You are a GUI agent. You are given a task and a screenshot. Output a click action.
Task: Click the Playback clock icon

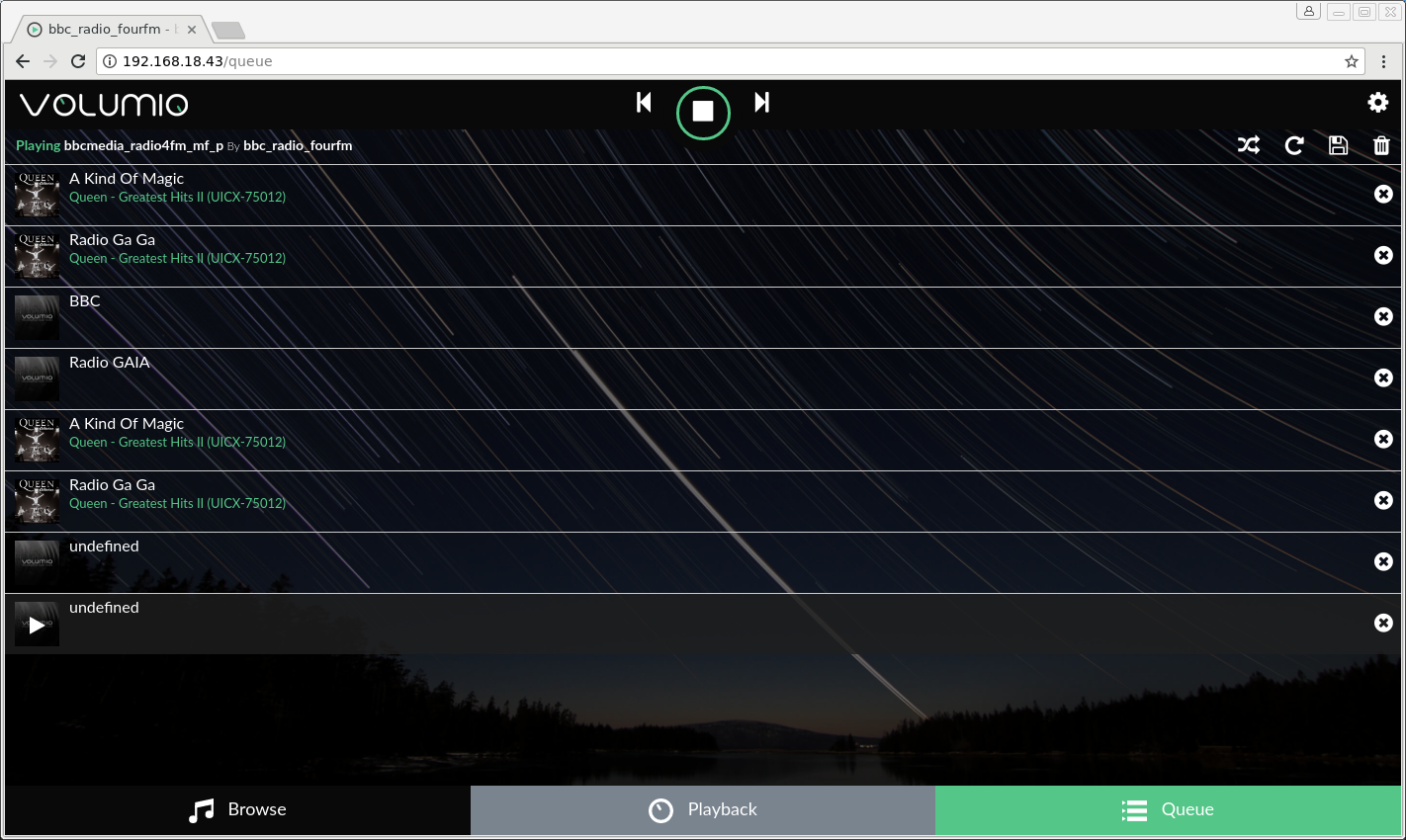(x=660, y=809)
